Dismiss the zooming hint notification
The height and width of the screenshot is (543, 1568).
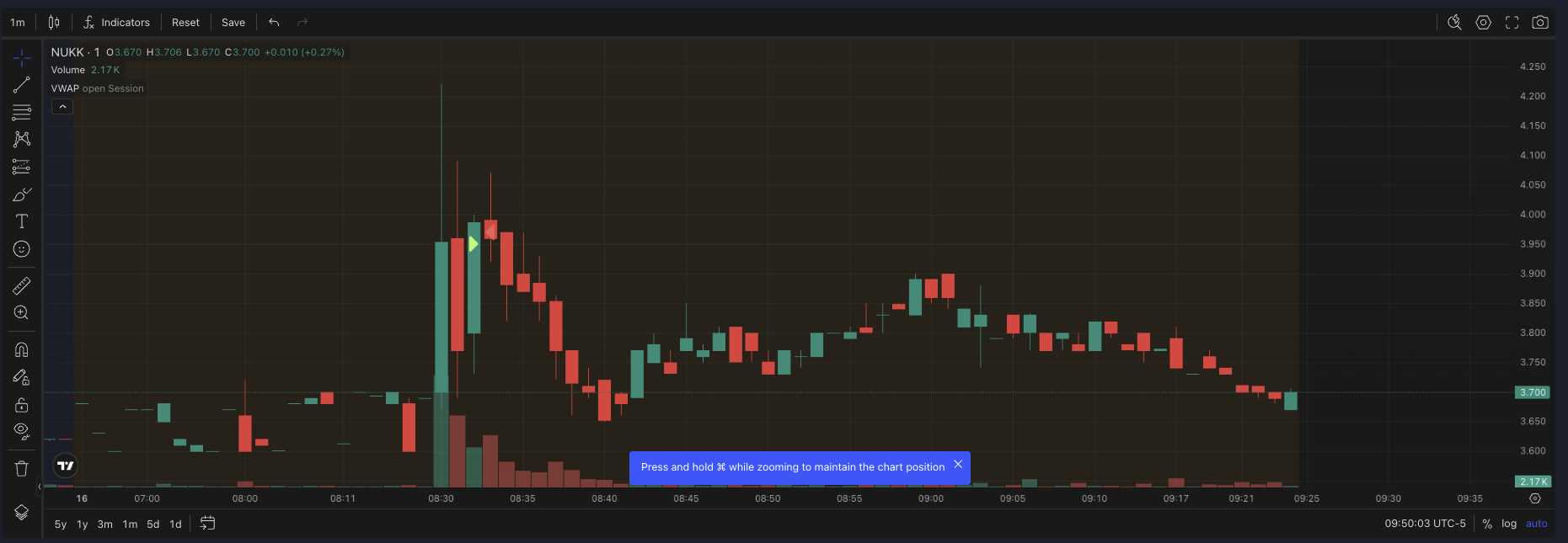[958, 465]
